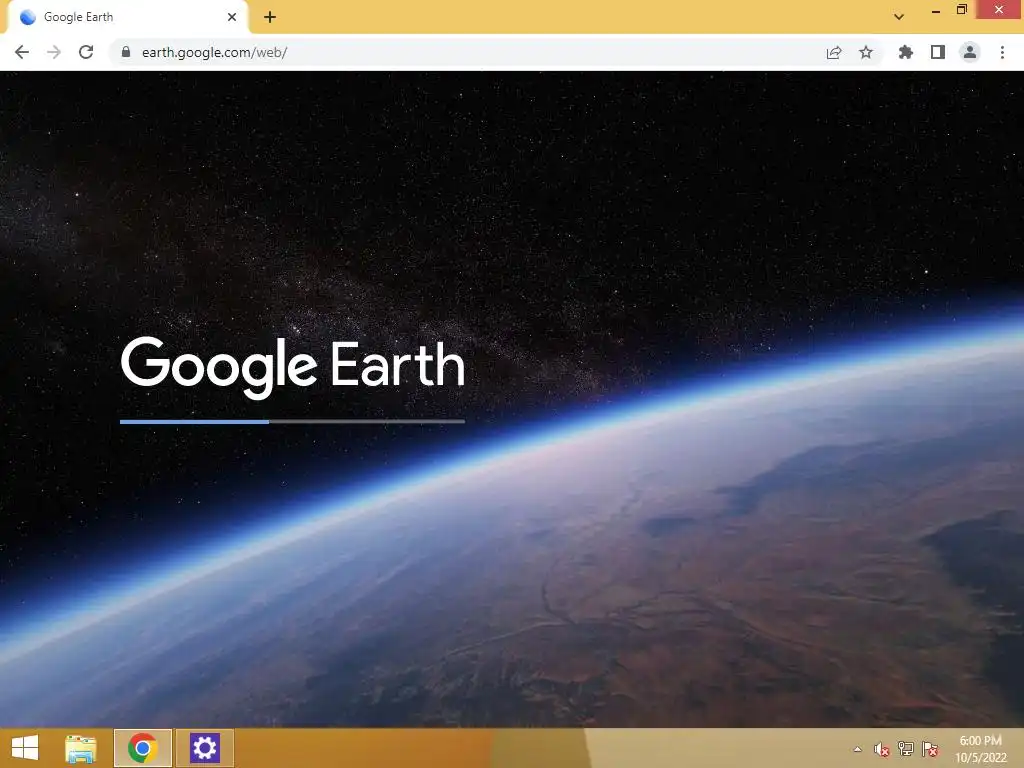The width and height of the screenshot is (1024, 768).
Task: Open Chrome's three-dot menu
Action: pyautogui.click(x=1002, y=52)
